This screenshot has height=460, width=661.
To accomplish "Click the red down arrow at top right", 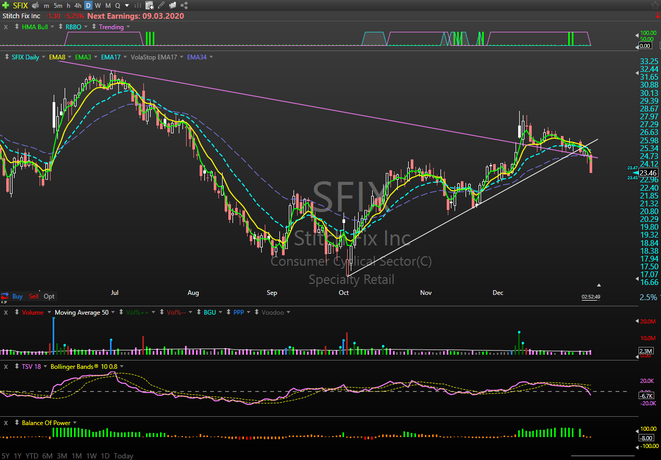I will tap(658, 16).
